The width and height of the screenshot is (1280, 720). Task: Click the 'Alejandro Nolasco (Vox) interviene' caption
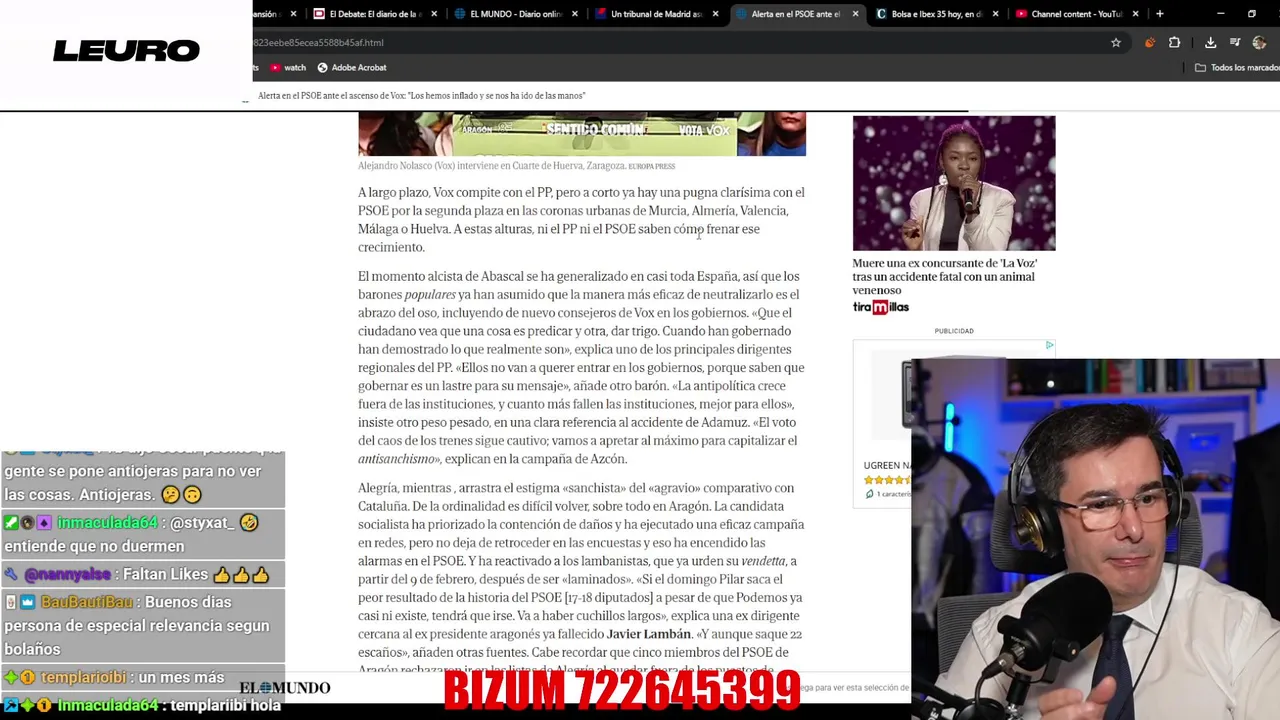pyautogui.click(x=516, y=166)
